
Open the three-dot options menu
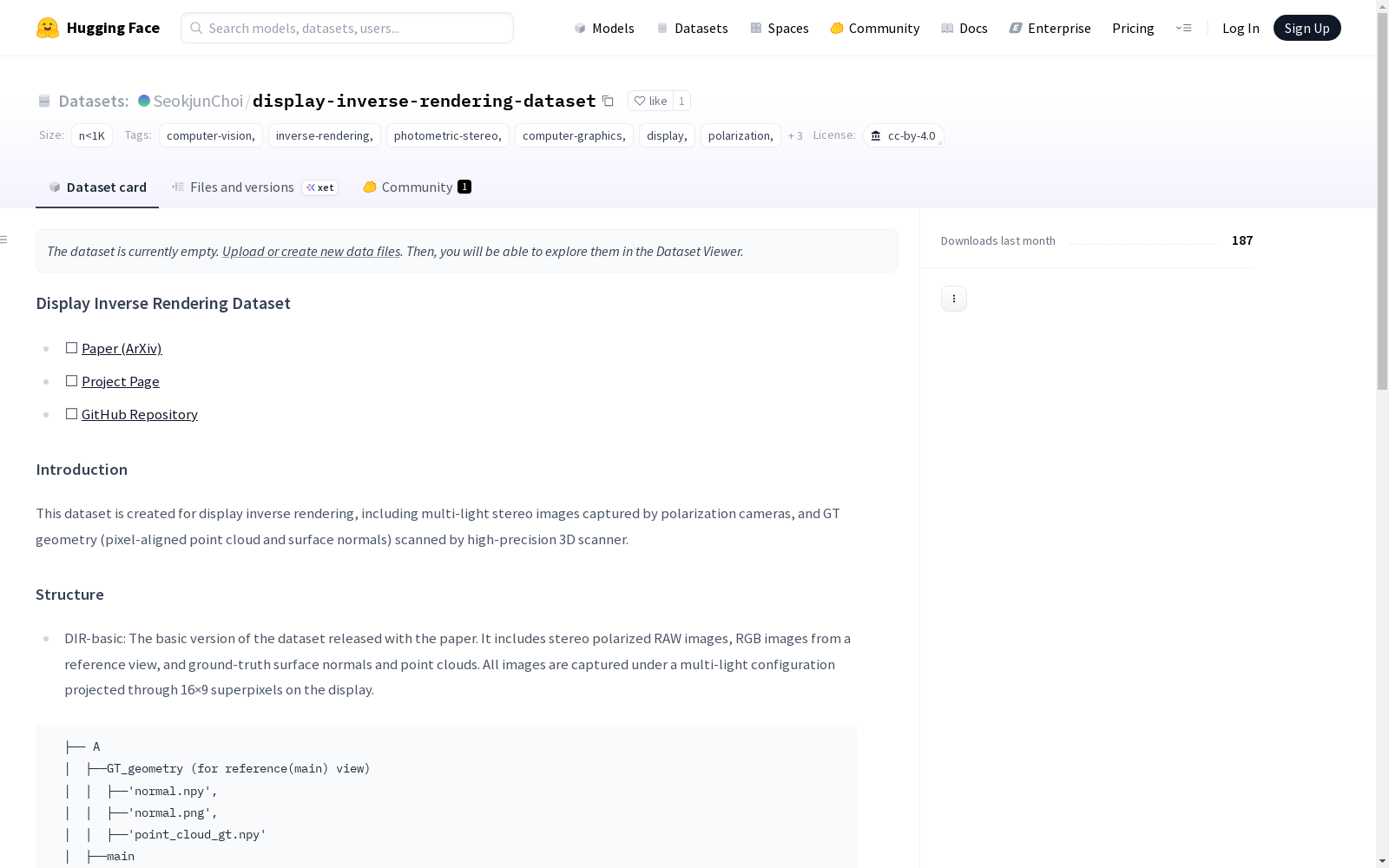tap(954, 299)
